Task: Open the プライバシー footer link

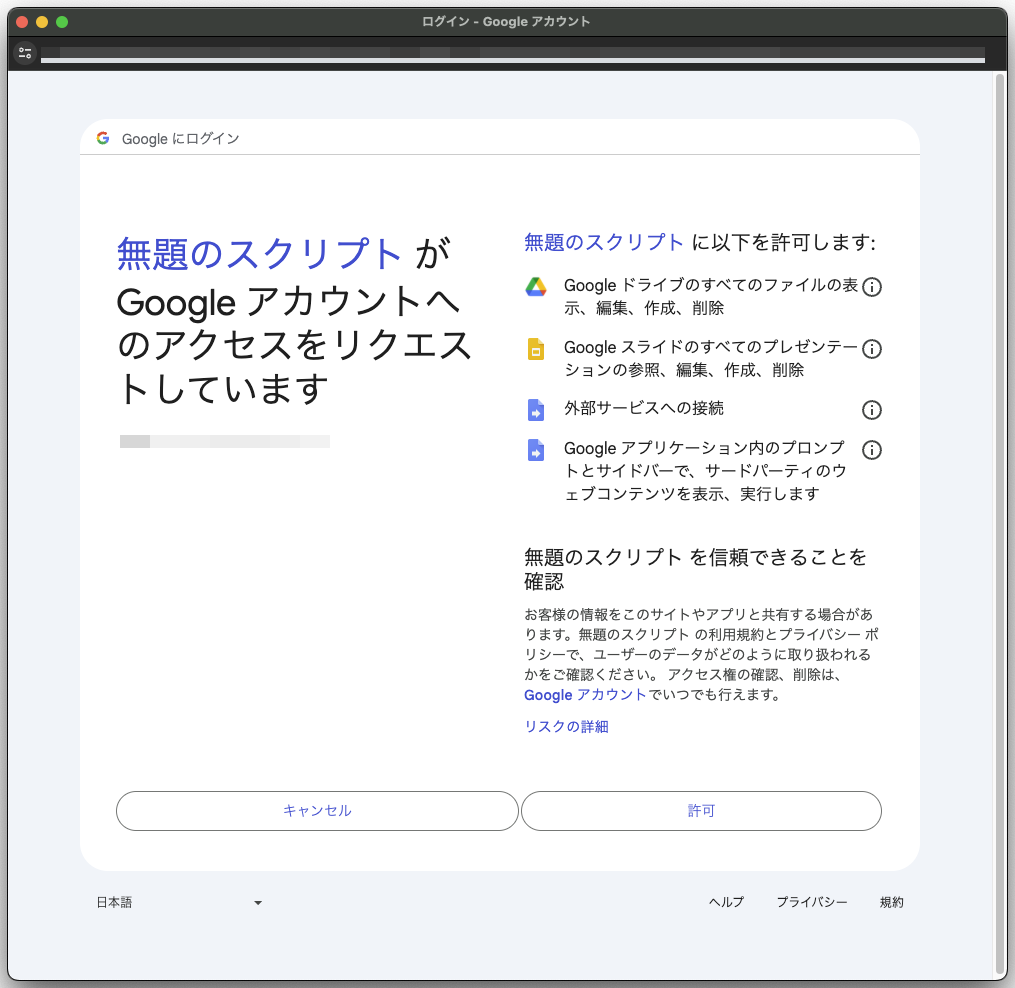Action: (811, 902)
